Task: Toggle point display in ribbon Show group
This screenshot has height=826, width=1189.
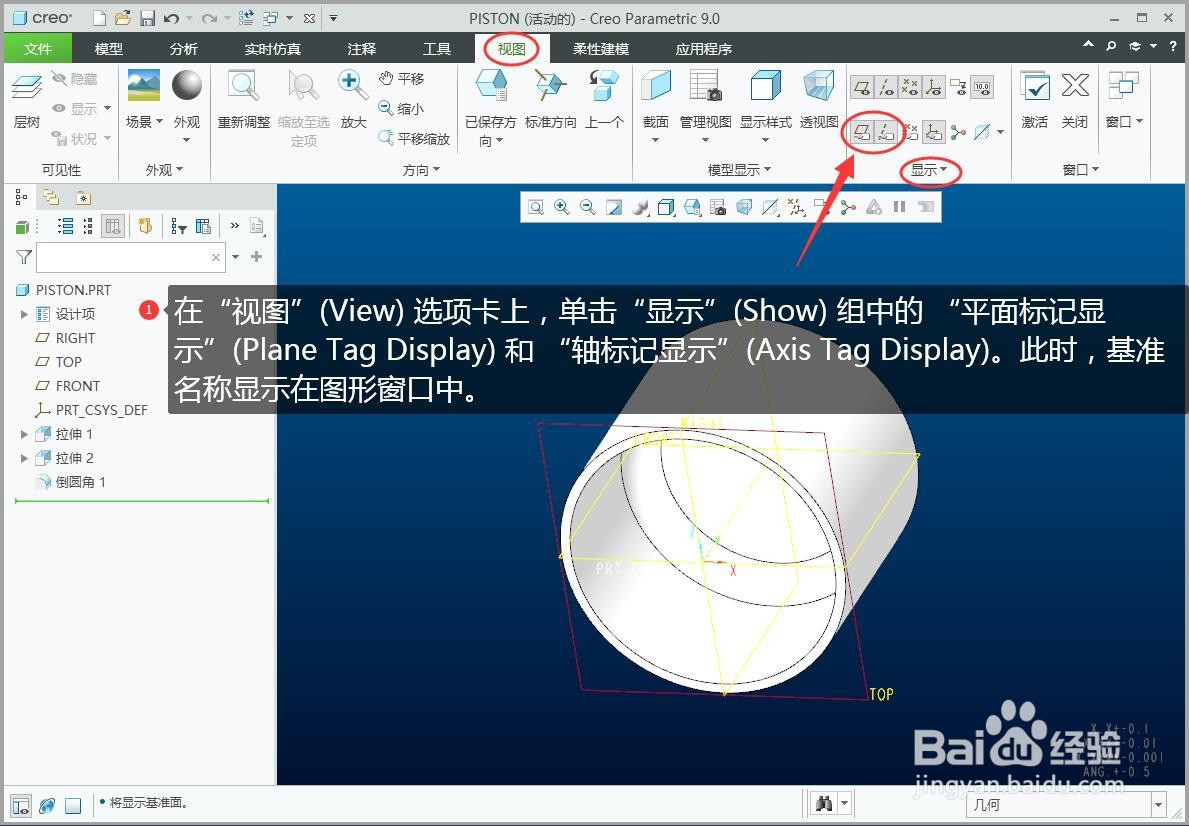Action: pos(909,88)
